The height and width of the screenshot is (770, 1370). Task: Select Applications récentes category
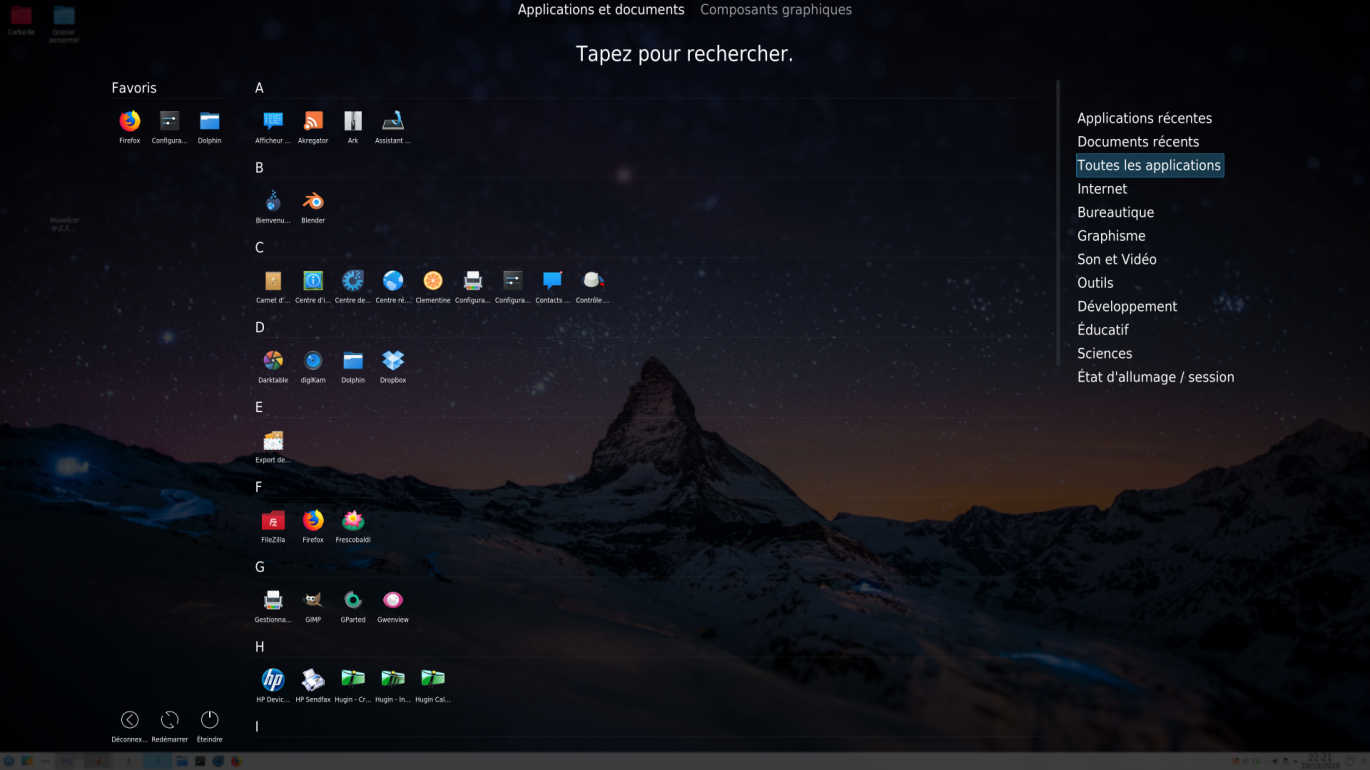tap(1144, 118)
